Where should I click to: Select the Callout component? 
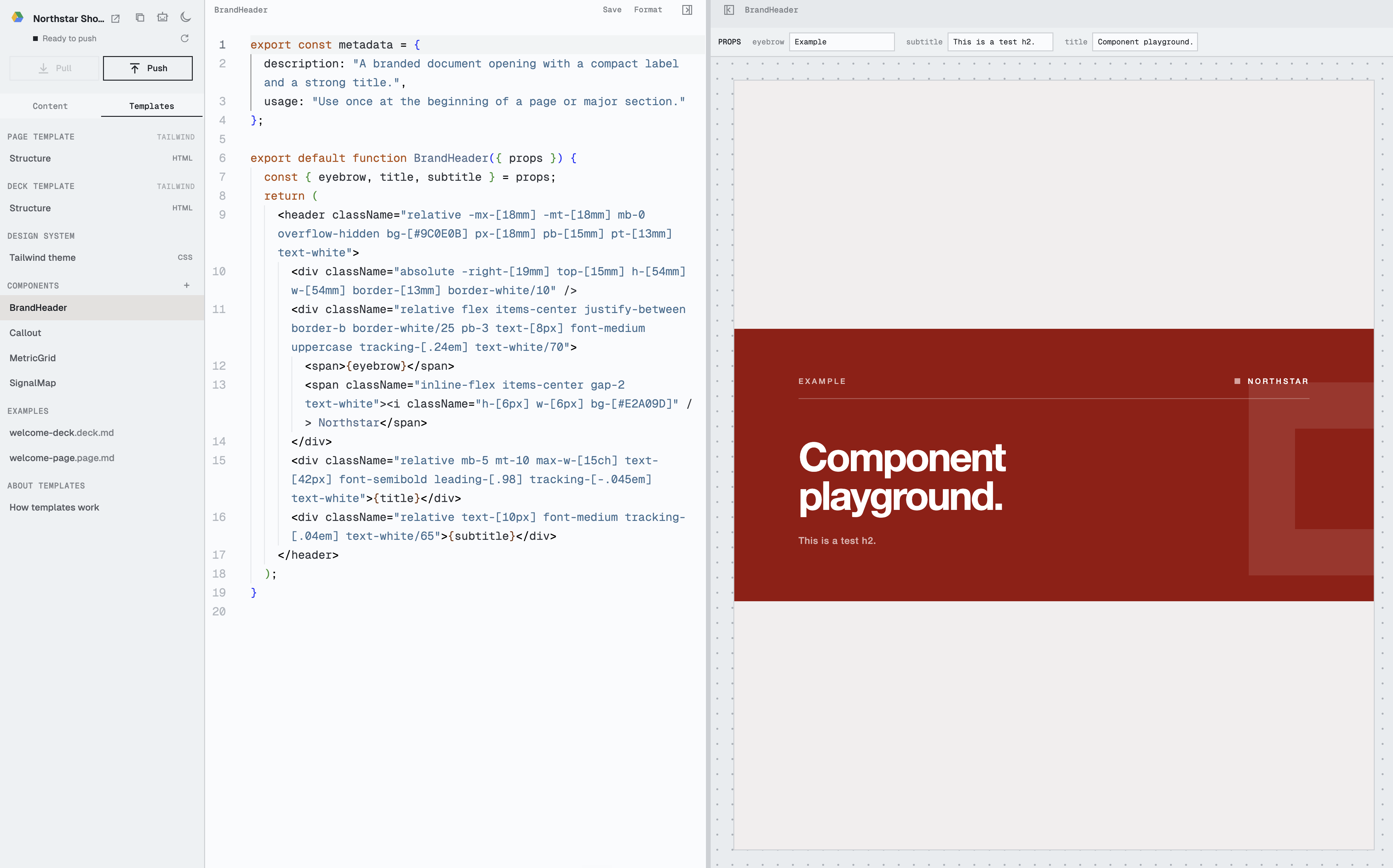tap(102, 333)
